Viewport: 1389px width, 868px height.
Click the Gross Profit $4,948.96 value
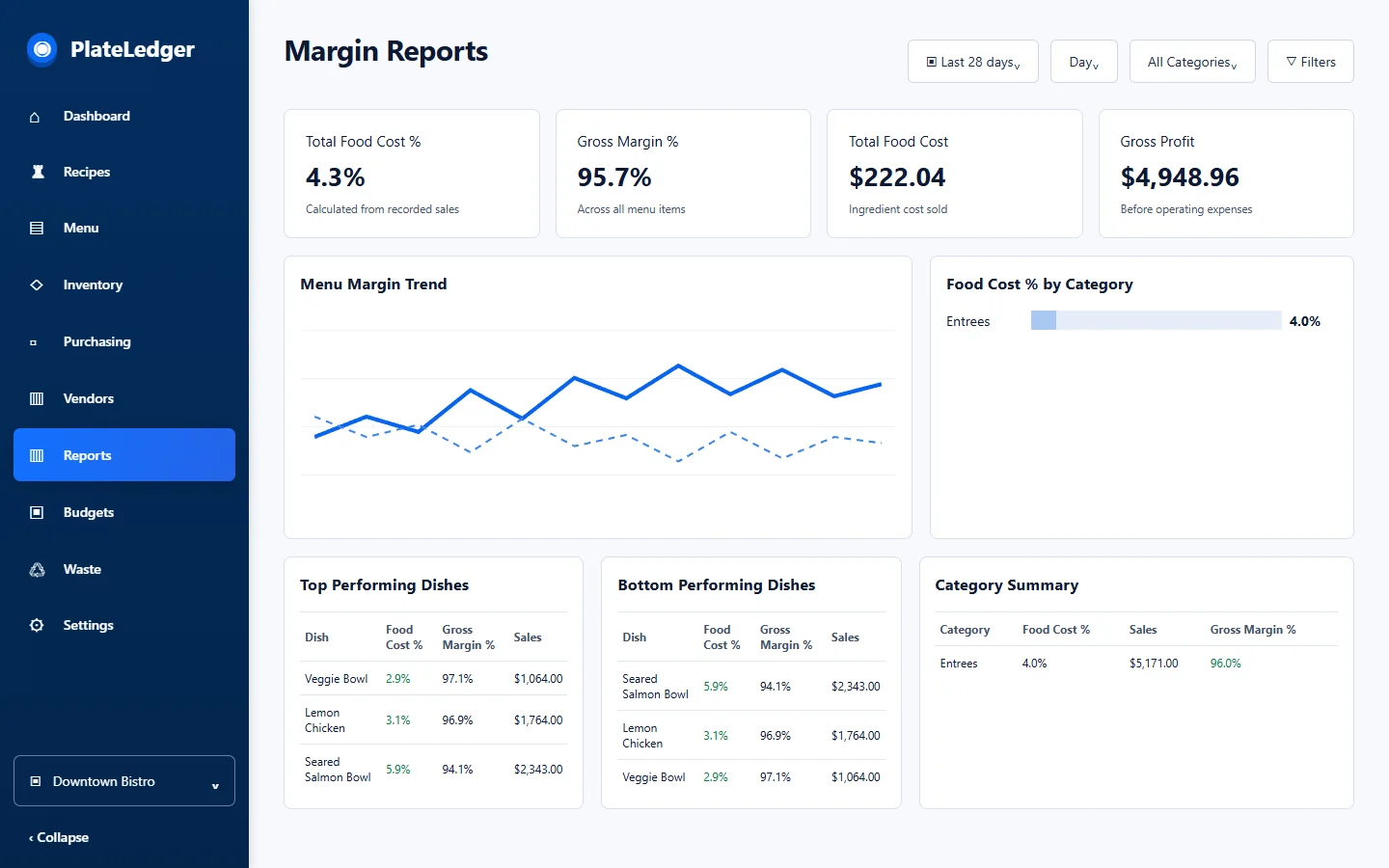coord(1180,177)
